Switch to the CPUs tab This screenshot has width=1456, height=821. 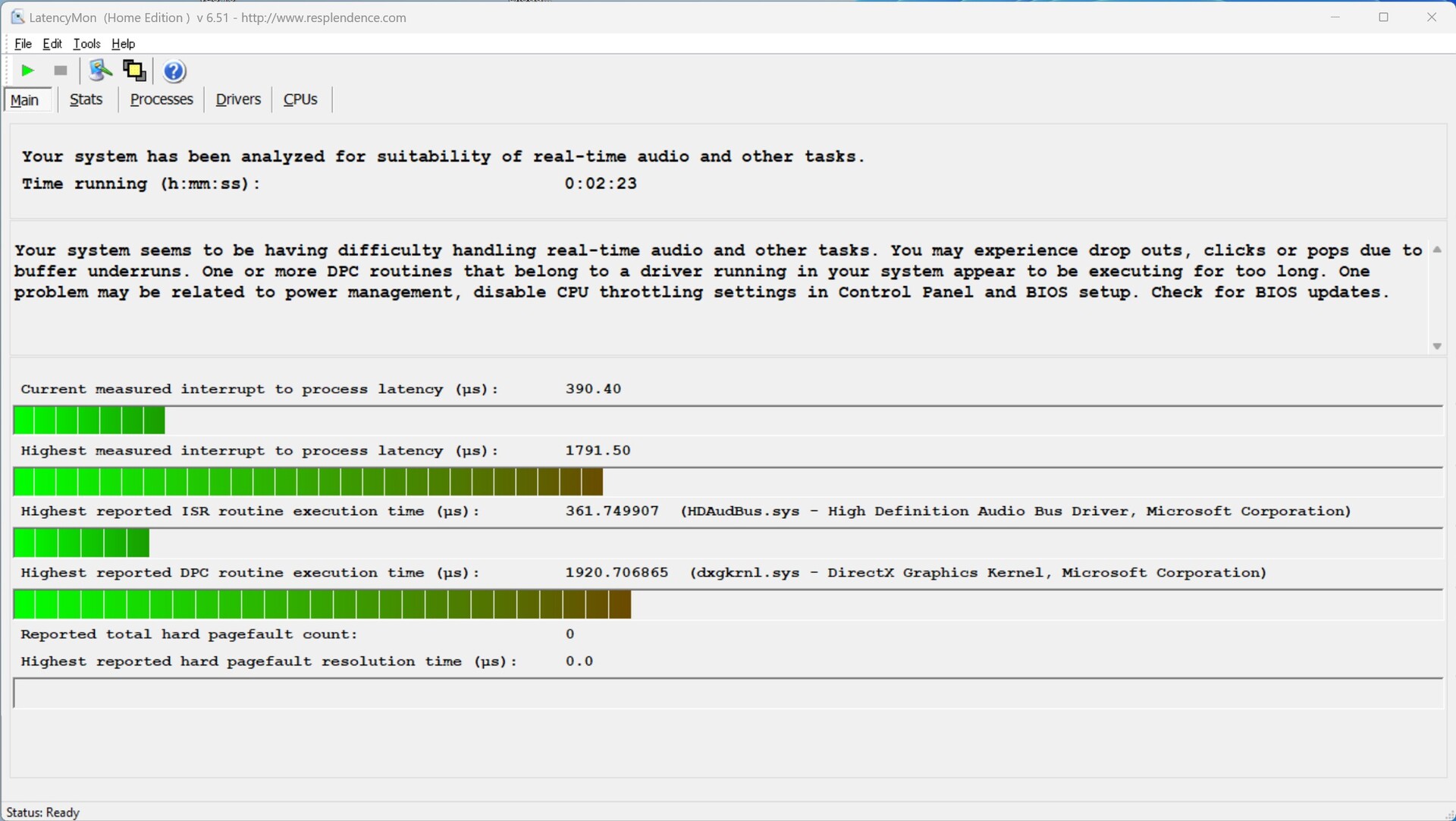point(300,99)
